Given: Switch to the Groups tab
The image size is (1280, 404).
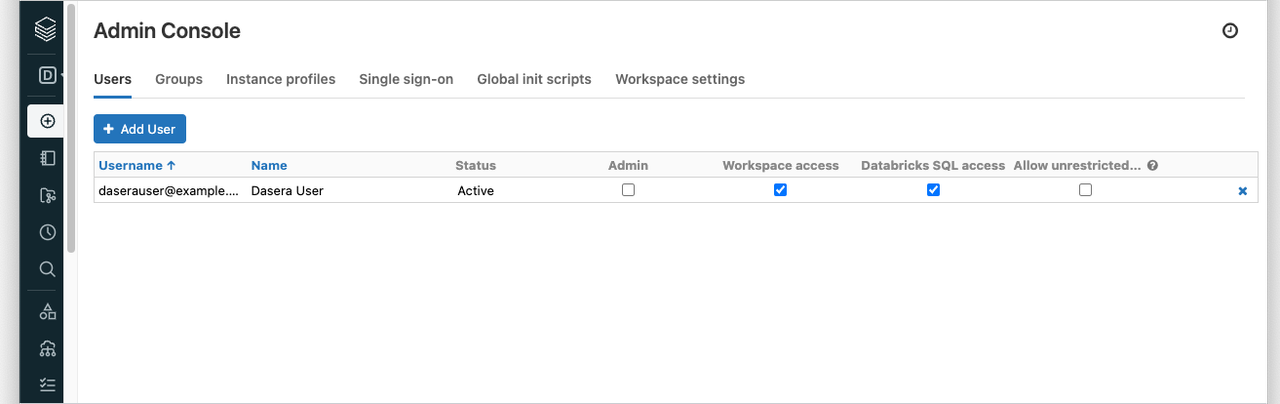Looking at the screenshot, I should 179,79.
